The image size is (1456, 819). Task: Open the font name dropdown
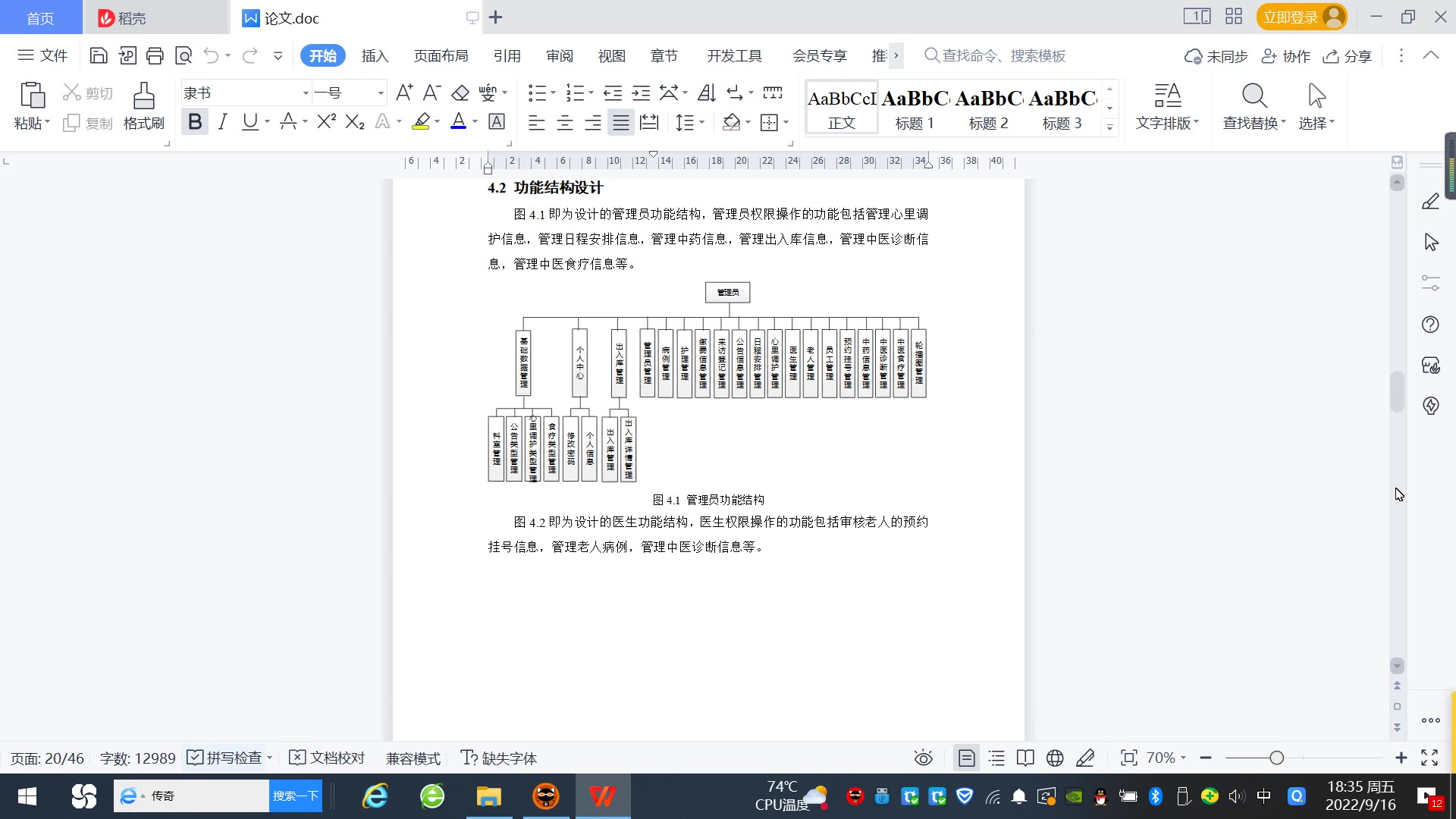click(x=306, y=93)
